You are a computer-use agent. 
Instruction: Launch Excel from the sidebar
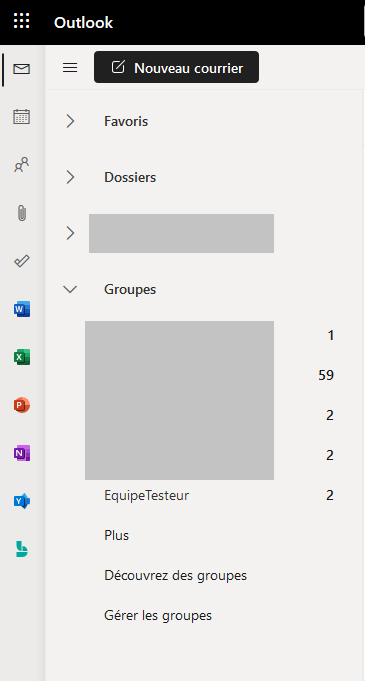point(22,357)
